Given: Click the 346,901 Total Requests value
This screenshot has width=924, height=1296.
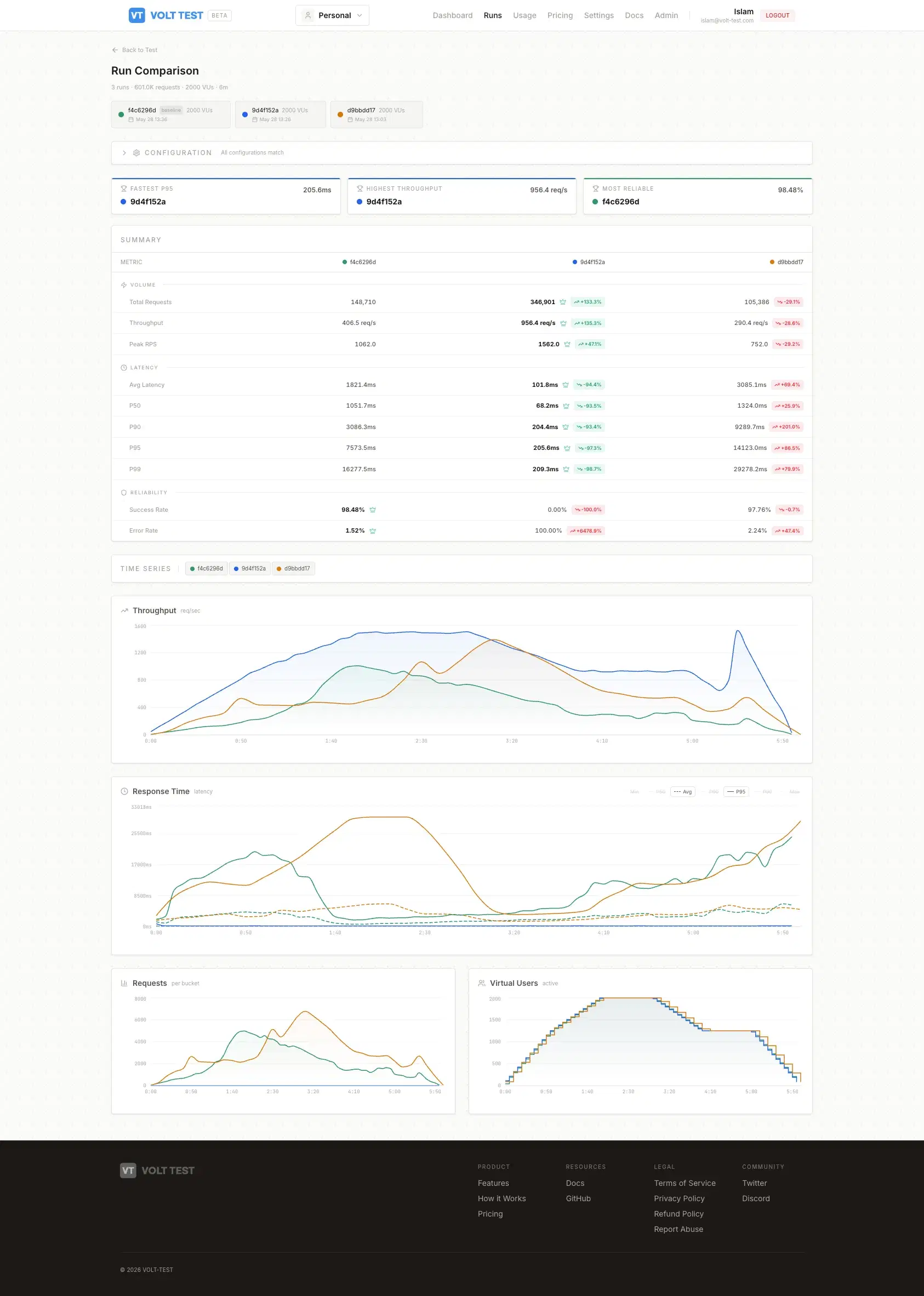Looking at the screenshot, I should (x=542, y=302).
